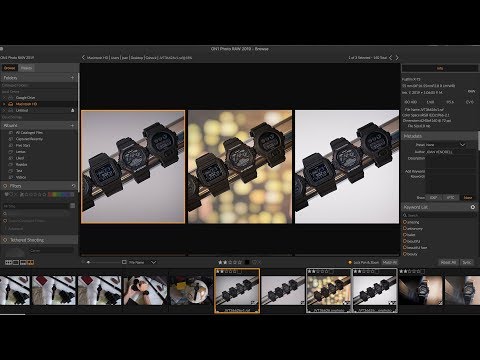Select the selected orange filmstrip thumbnail
Image resolution: width=480 pixels, height=360 pixels.
coord(237,291)
